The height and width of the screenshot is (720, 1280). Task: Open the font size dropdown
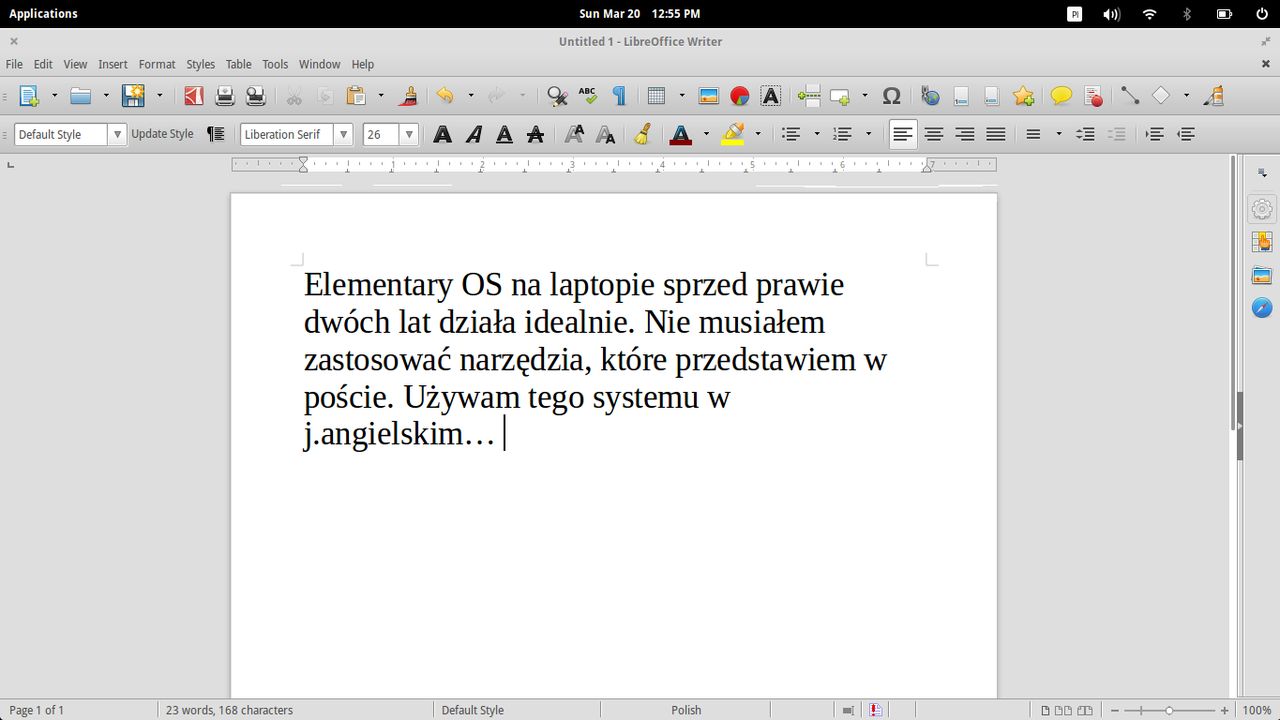click(x=408, y=134)
